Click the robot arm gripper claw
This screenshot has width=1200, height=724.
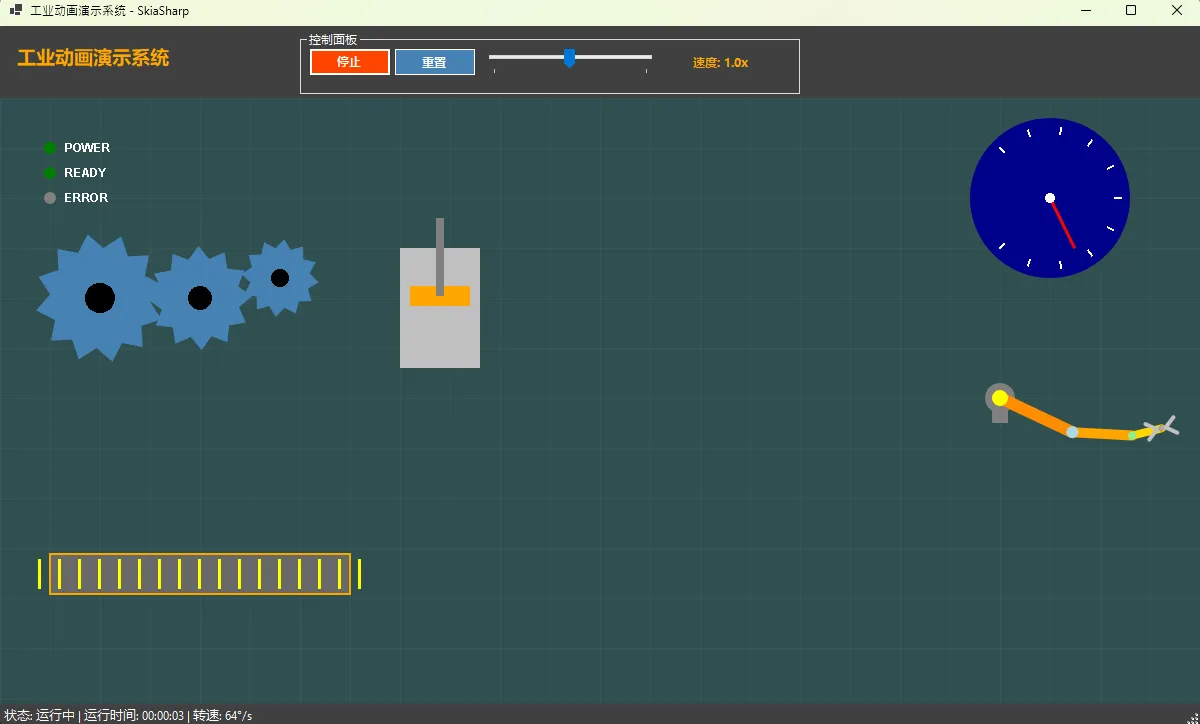coord(1162,428)
